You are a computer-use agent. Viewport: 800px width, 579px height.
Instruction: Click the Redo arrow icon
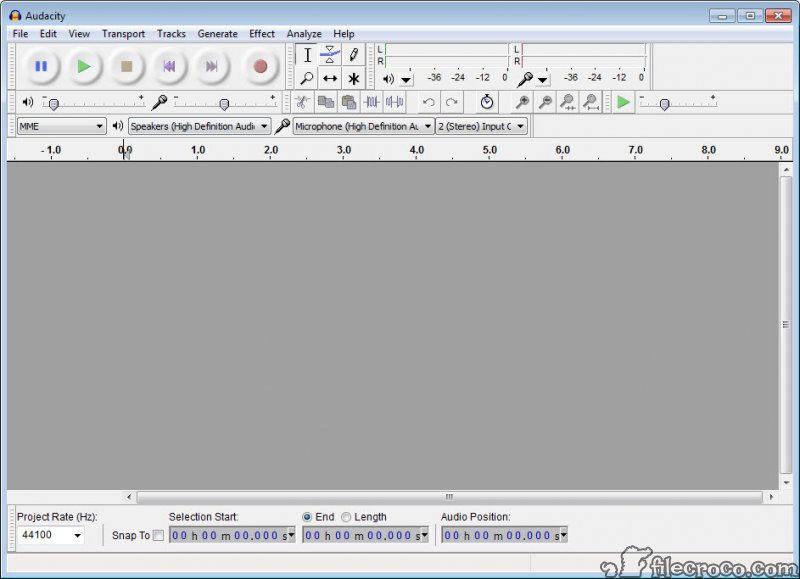pos(452,102)
